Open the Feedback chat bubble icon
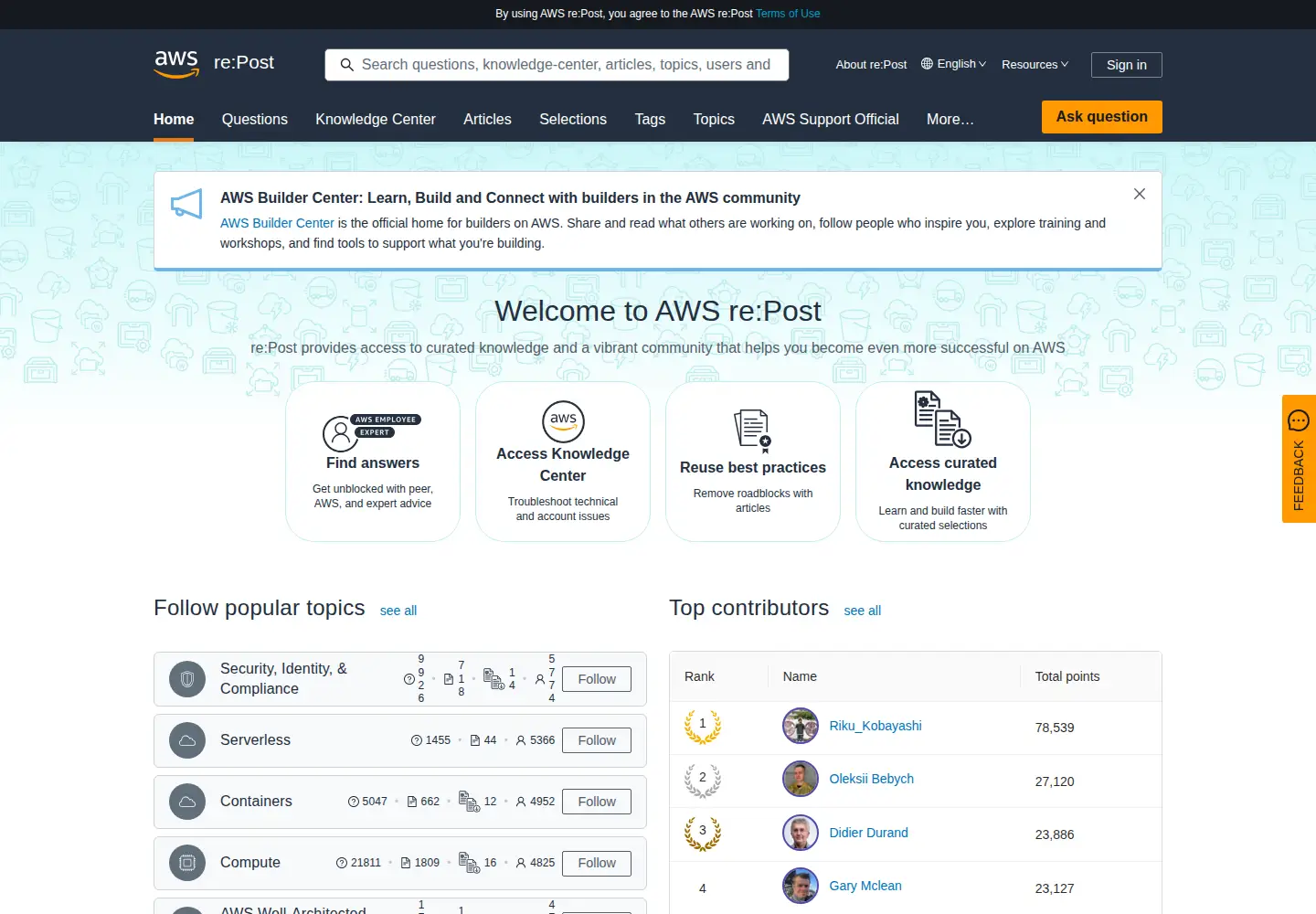The image size is (1316, 914). [x=1299, y=420]
